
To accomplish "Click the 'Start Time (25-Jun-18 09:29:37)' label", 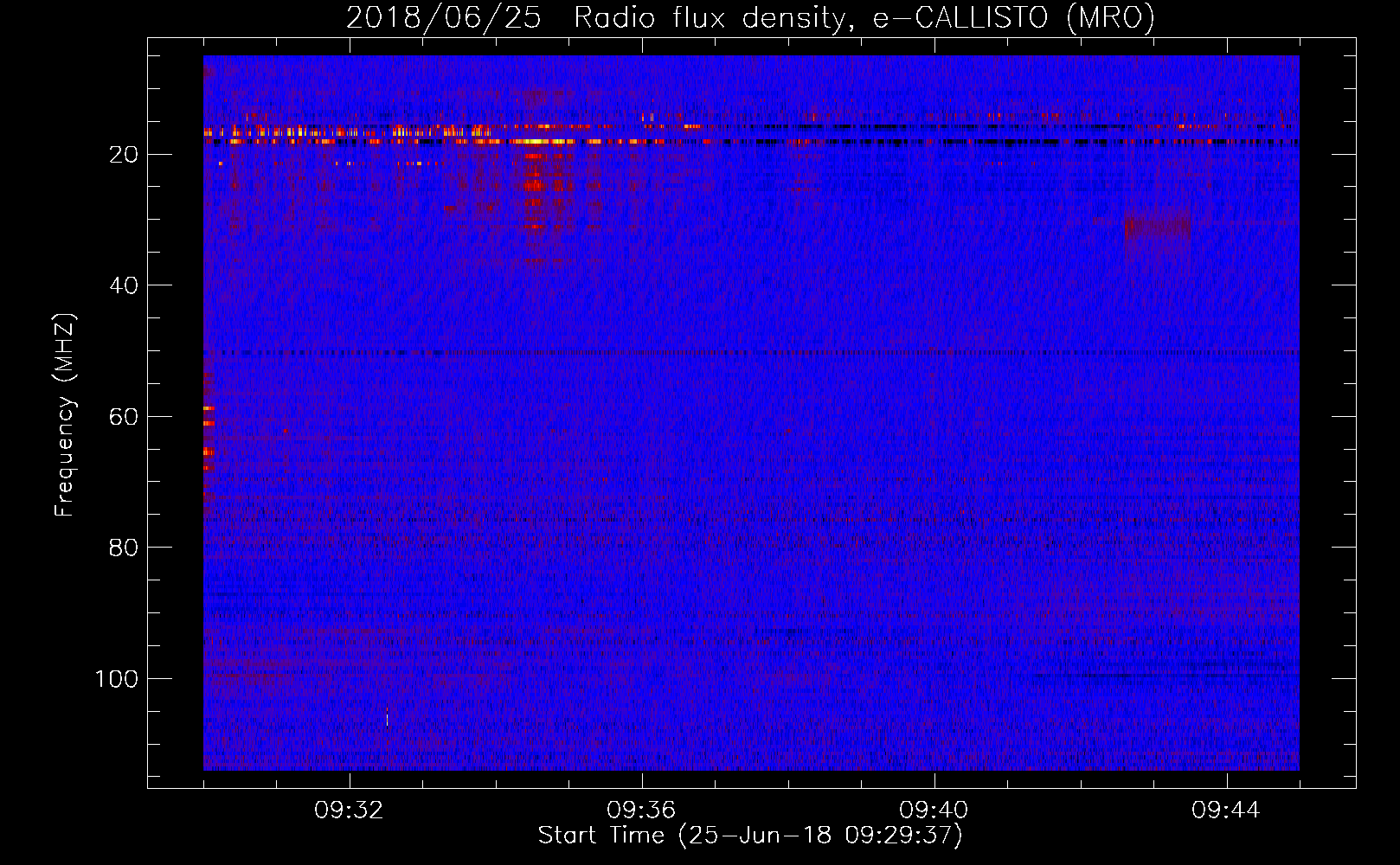I will (750, 836).
